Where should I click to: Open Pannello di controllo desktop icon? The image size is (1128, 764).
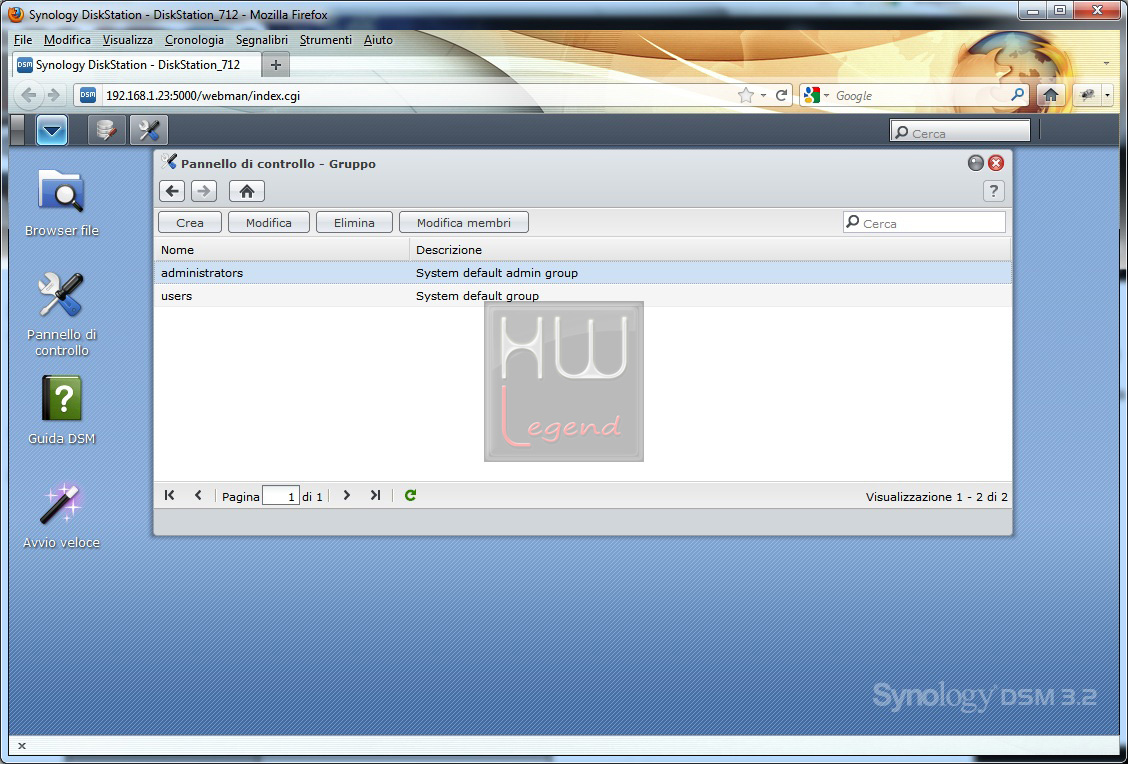click(61, 314)
